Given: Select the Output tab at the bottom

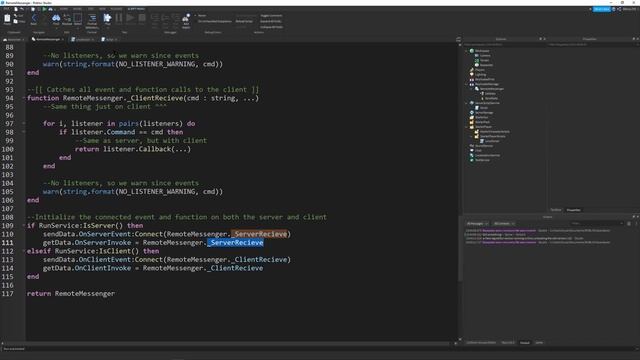Looking at the screenshot, I should click(525, 342).
